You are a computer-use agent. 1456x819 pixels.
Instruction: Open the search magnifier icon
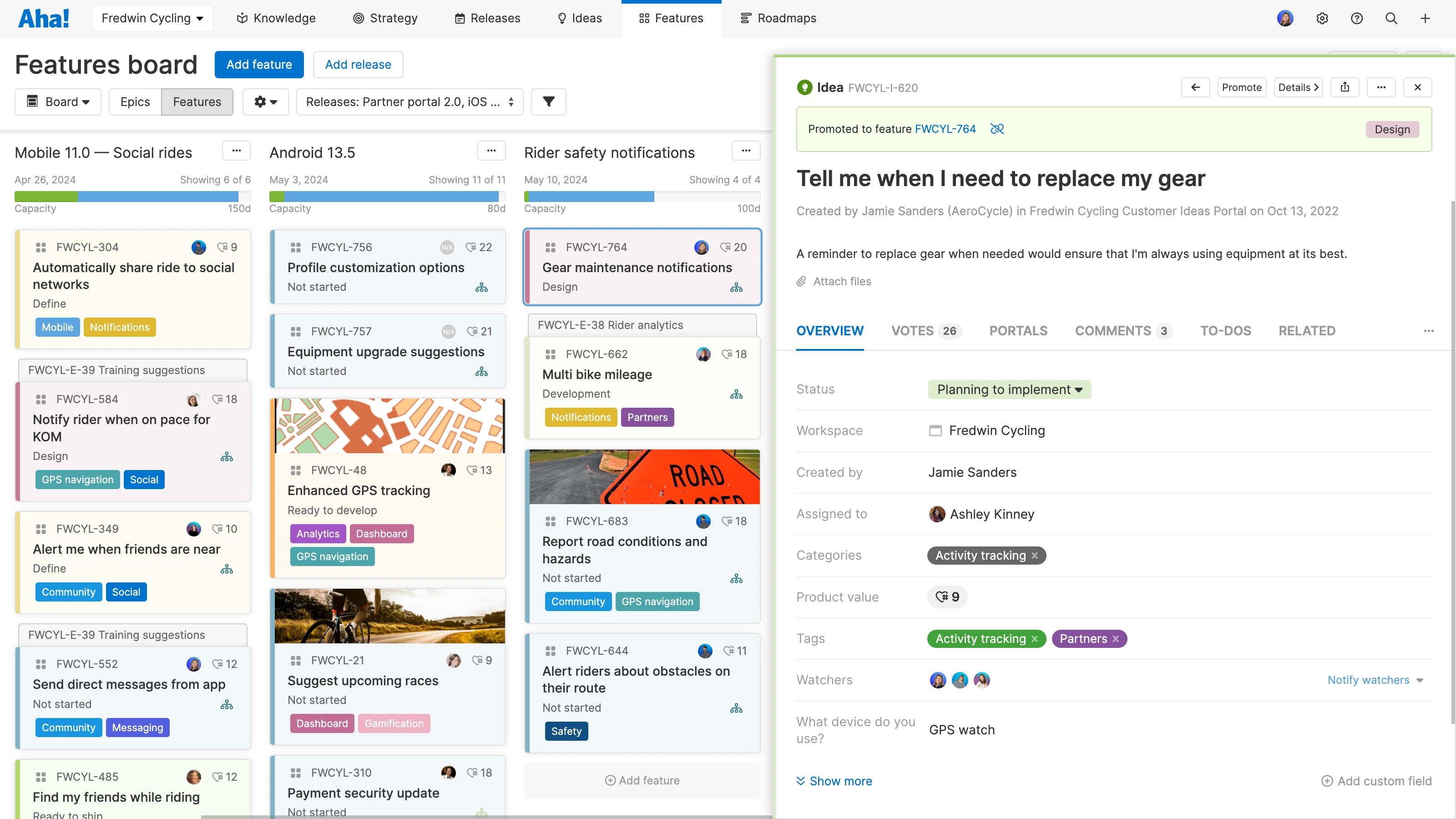pyautogui.click(x=1391, y=18)
